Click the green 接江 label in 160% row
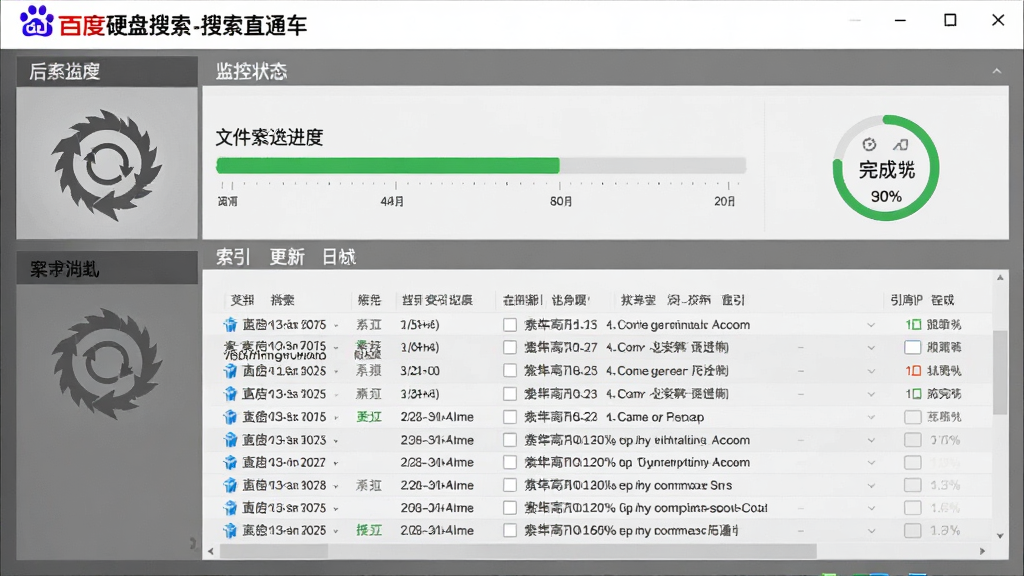The height and width of the screenshot is (576, 1024). [369, 530]
